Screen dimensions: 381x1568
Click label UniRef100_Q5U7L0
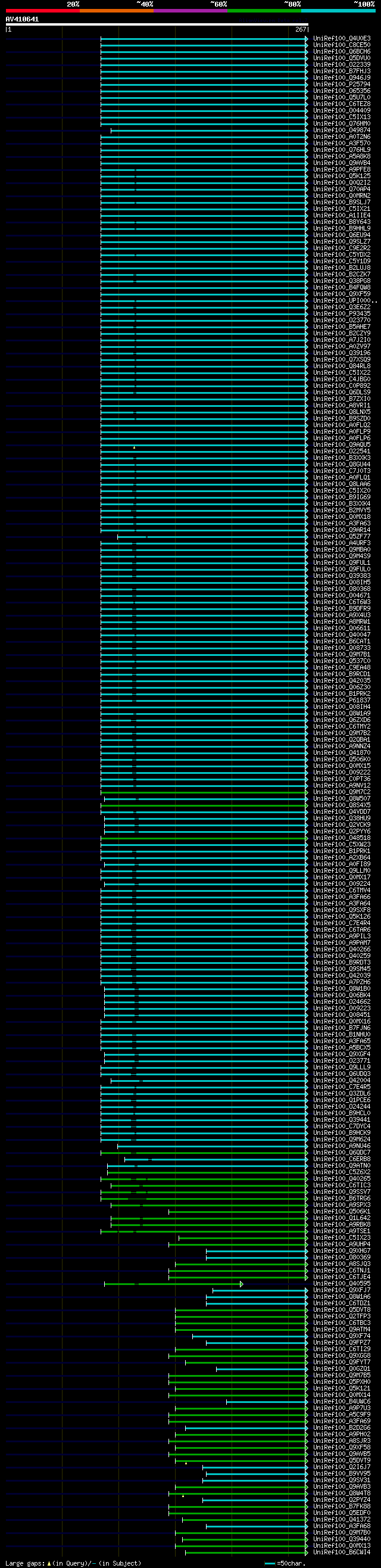click(x=342, y=97)
